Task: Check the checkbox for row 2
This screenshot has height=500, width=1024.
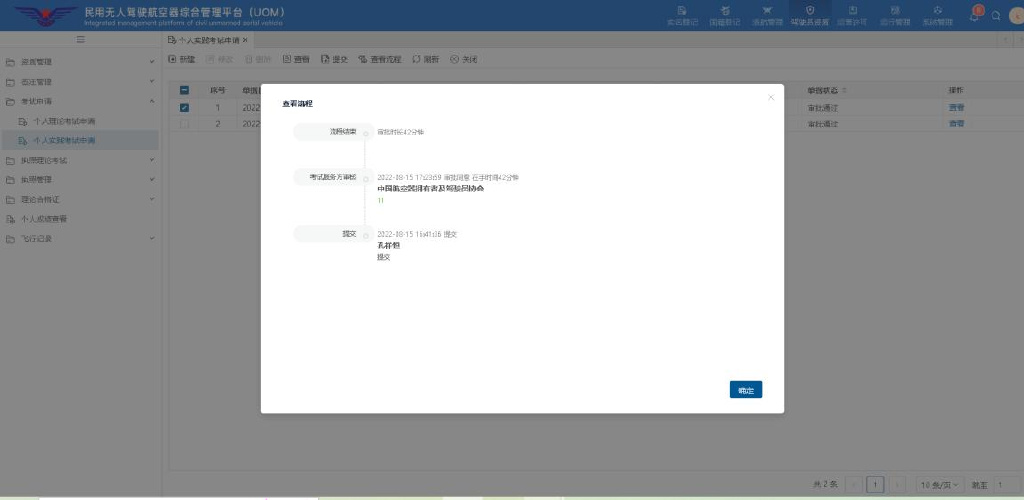Action: coord(184,124)
